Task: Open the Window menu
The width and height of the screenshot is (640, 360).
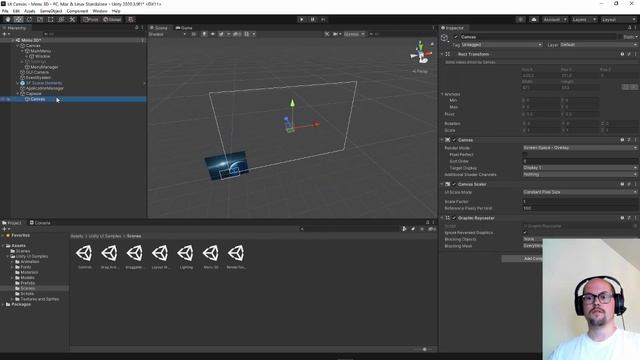Action: click(100, 11)
